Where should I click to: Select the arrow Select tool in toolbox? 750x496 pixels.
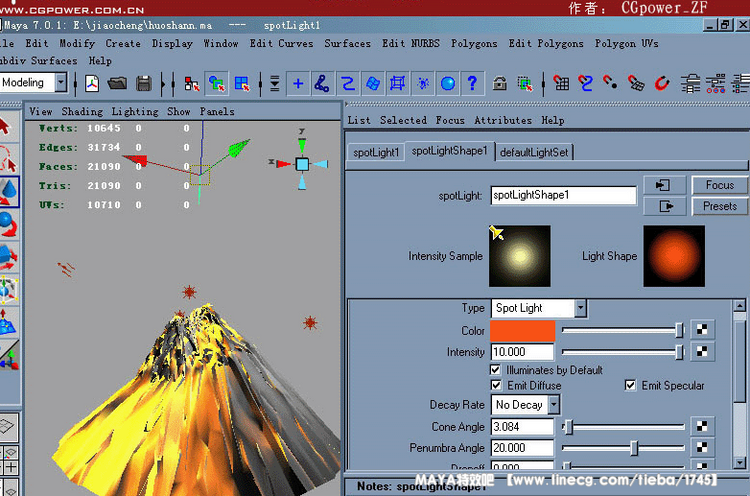point(5,127)
